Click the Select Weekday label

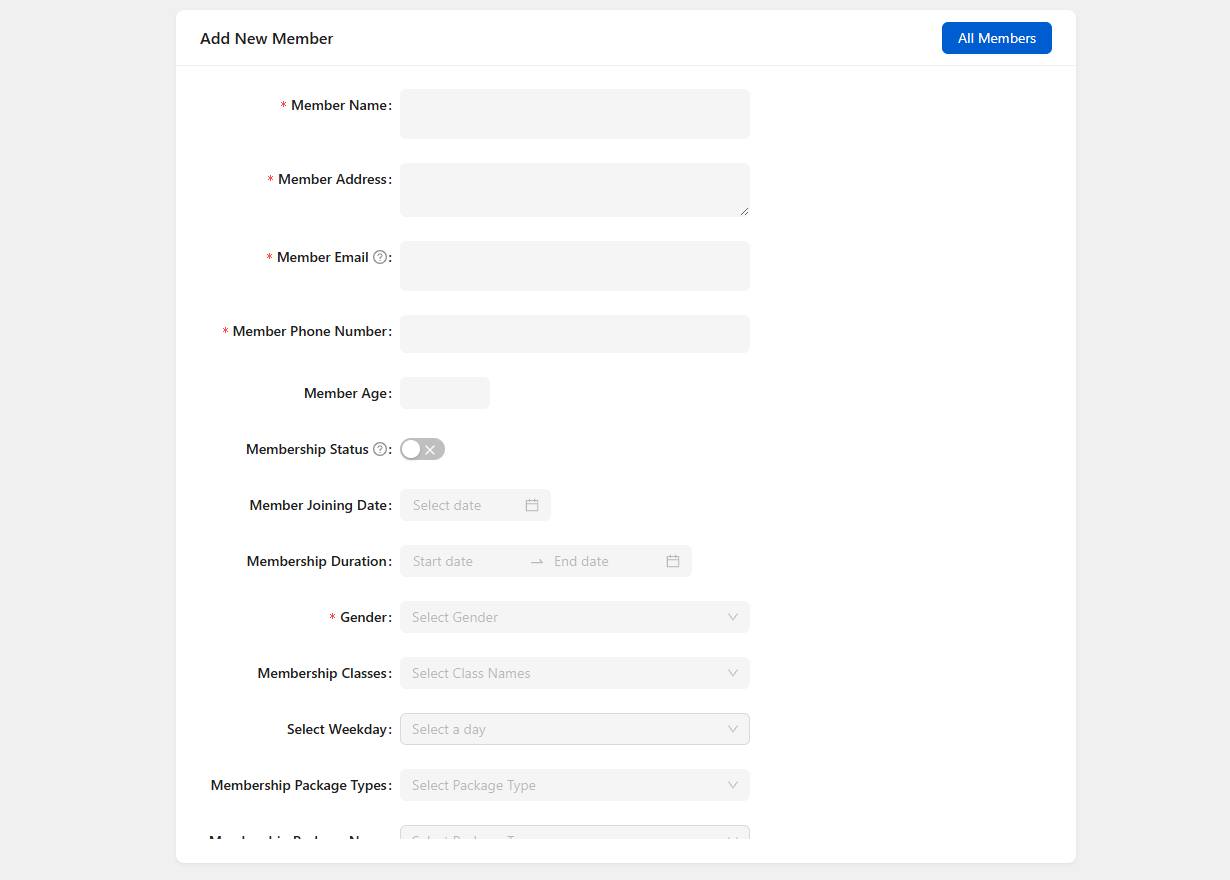click(x=337, y=729)
